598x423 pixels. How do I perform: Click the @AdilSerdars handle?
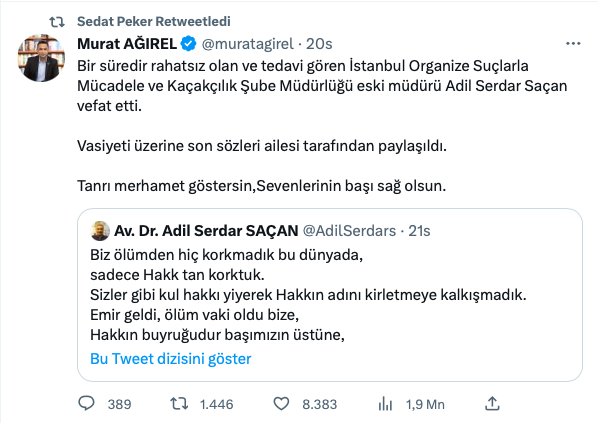pos(349,231)
